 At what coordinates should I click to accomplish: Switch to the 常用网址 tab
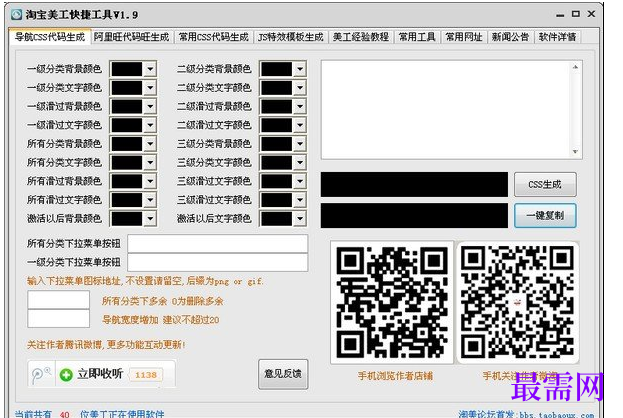click(x=463, y=37)
